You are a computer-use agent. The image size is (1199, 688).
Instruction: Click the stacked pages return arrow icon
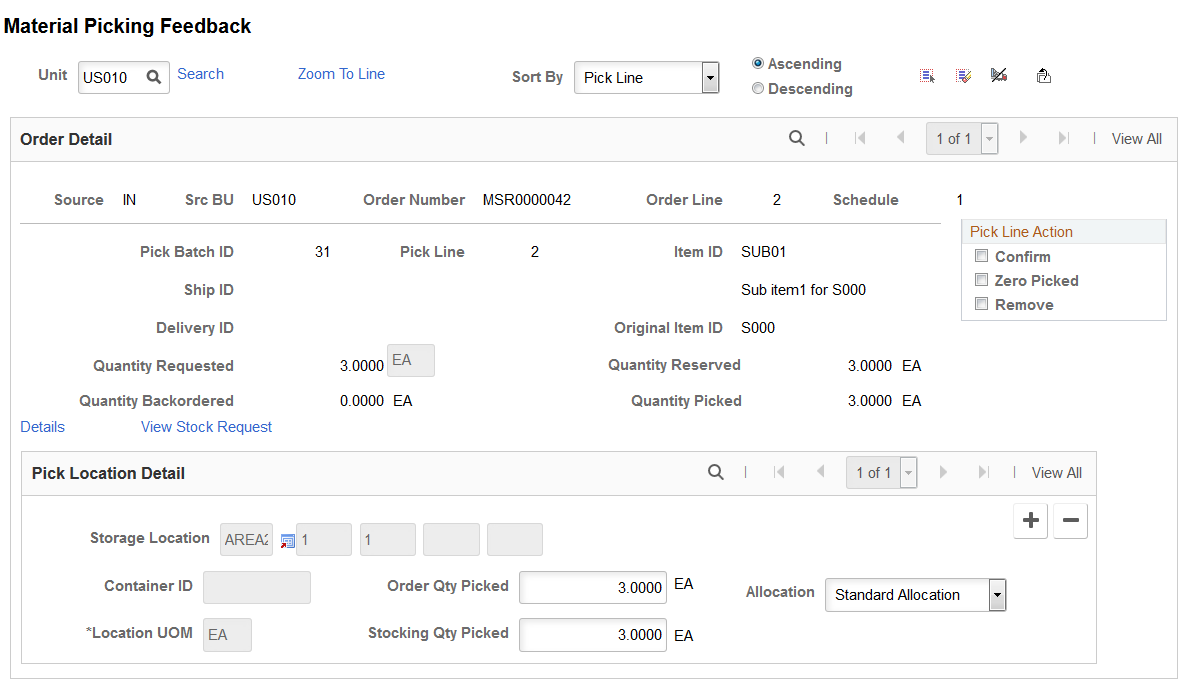tap(1044, 76)
